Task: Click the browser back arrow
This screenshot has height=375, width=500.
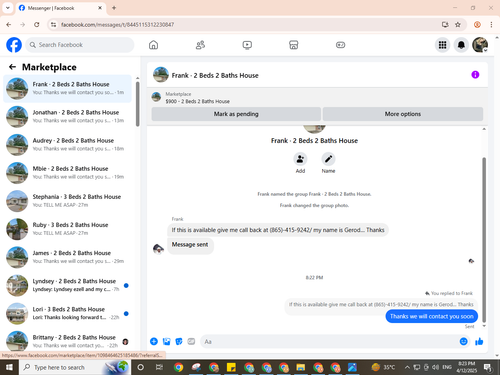Action: [9, 25]
